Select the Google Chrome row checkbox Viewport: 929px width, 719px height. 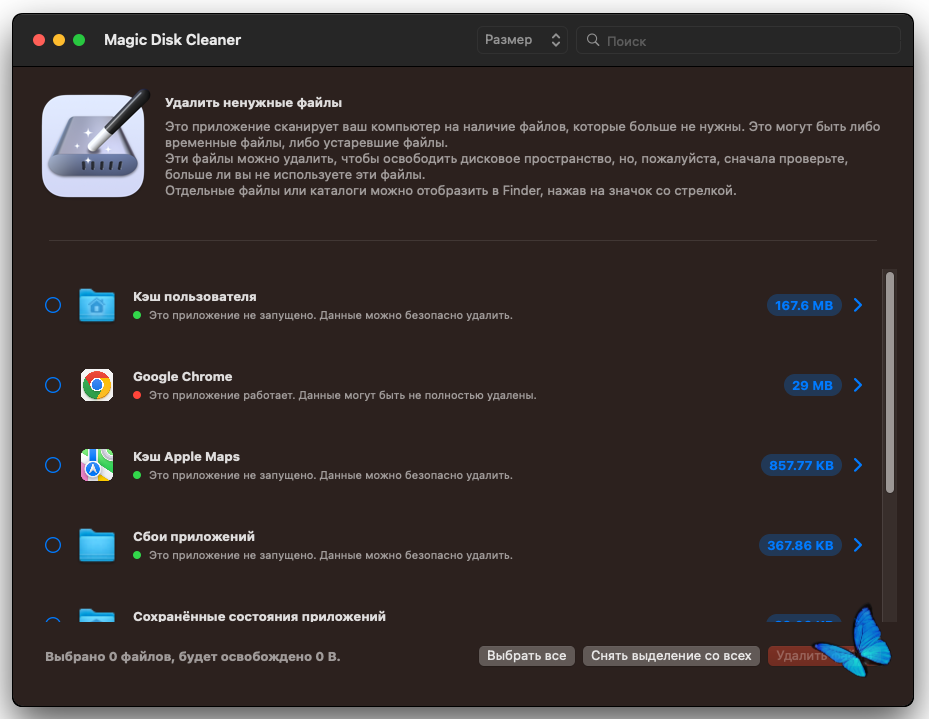pyautogui.click(x=53, y=385)
